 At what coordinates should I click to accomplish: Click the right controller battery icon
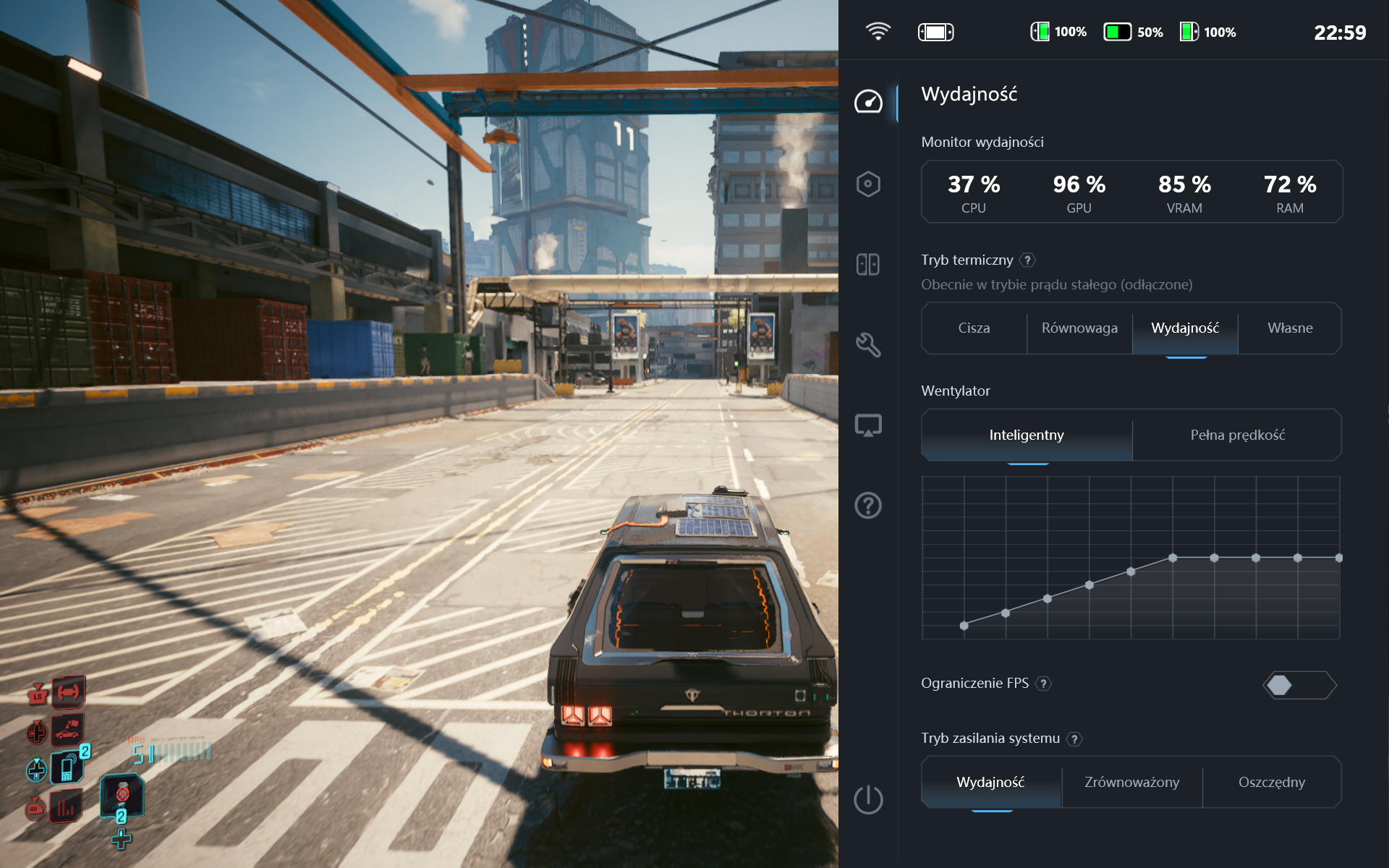[1189, 32]
